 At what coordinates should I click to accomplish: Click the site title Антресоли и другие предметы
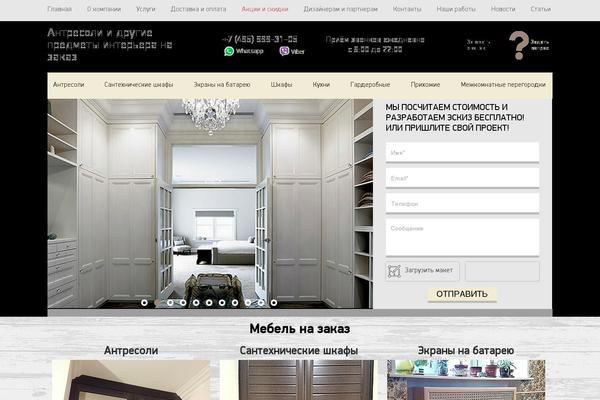point(110,45)
